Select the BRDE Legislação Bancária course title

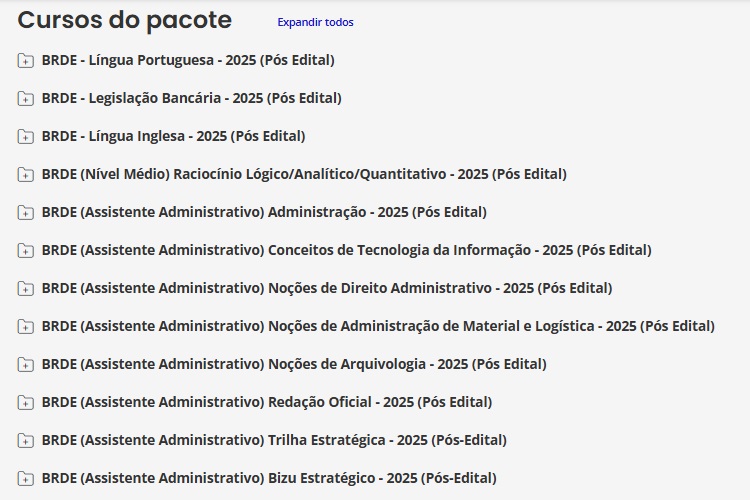coord(192,98)
